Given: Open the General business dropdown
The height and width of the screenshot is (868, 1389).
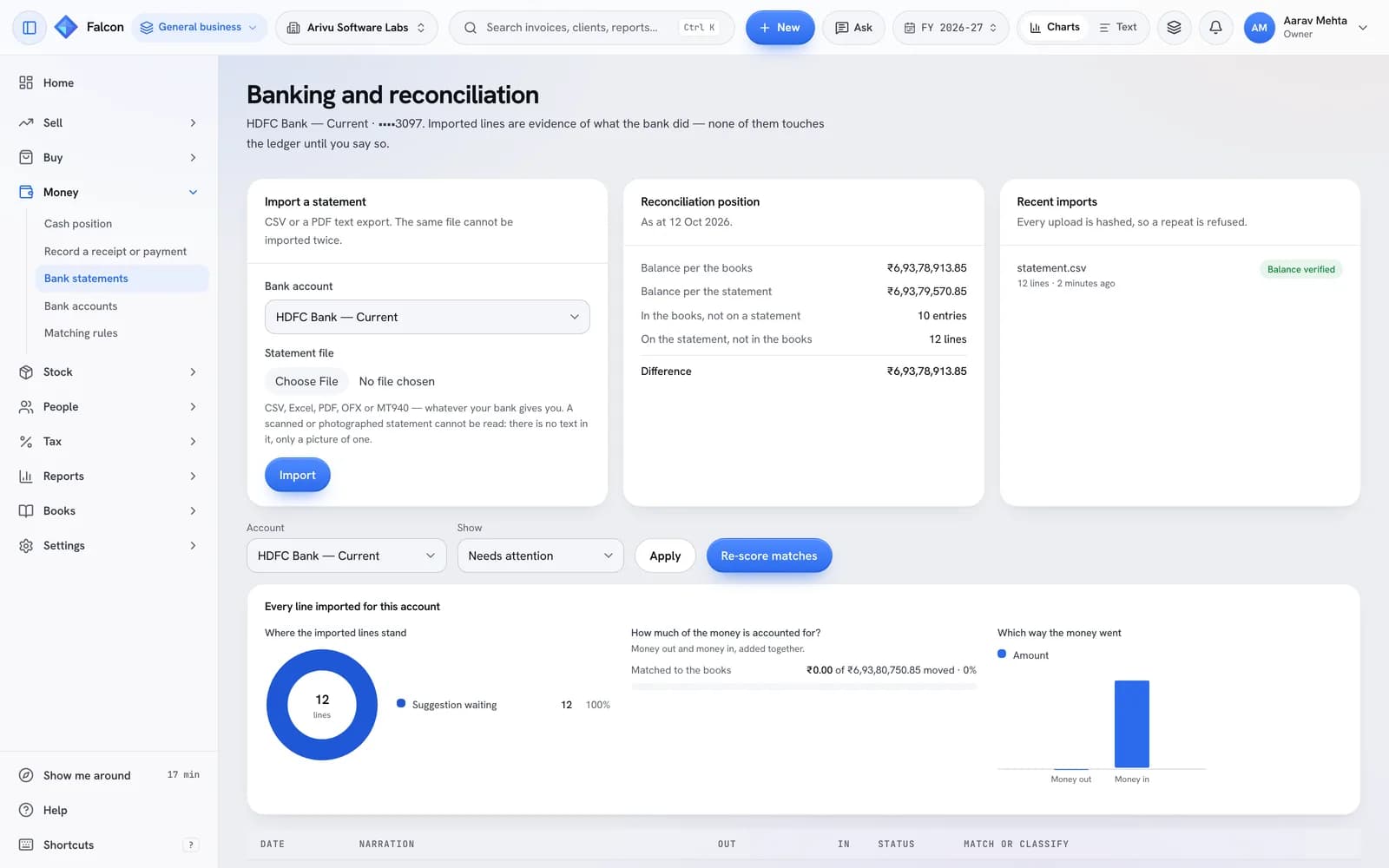Looking at the screenshot, I should tap(200, 27).
